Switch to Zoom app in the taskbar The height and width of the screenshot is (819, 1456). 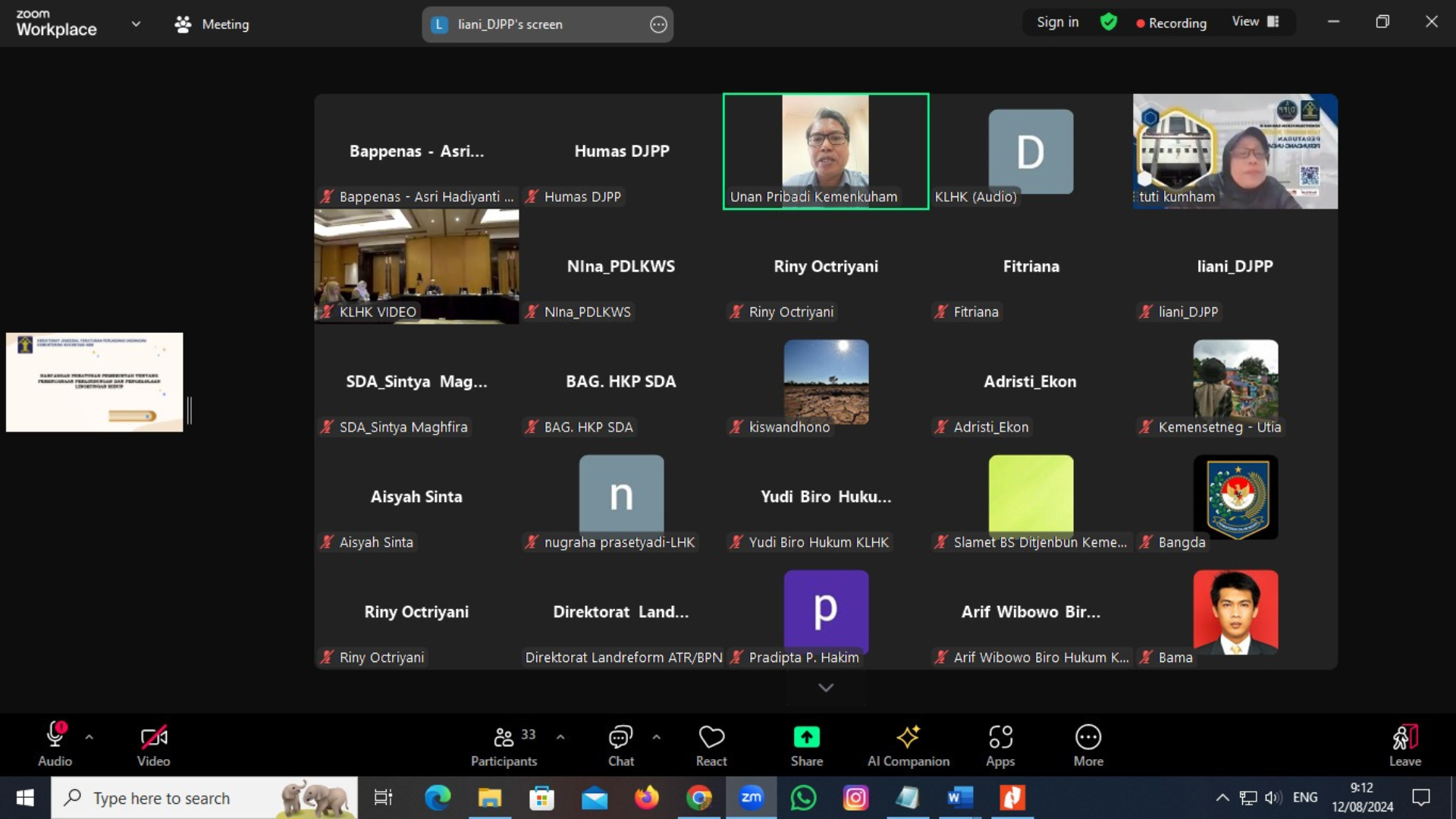tap(752, 798)
